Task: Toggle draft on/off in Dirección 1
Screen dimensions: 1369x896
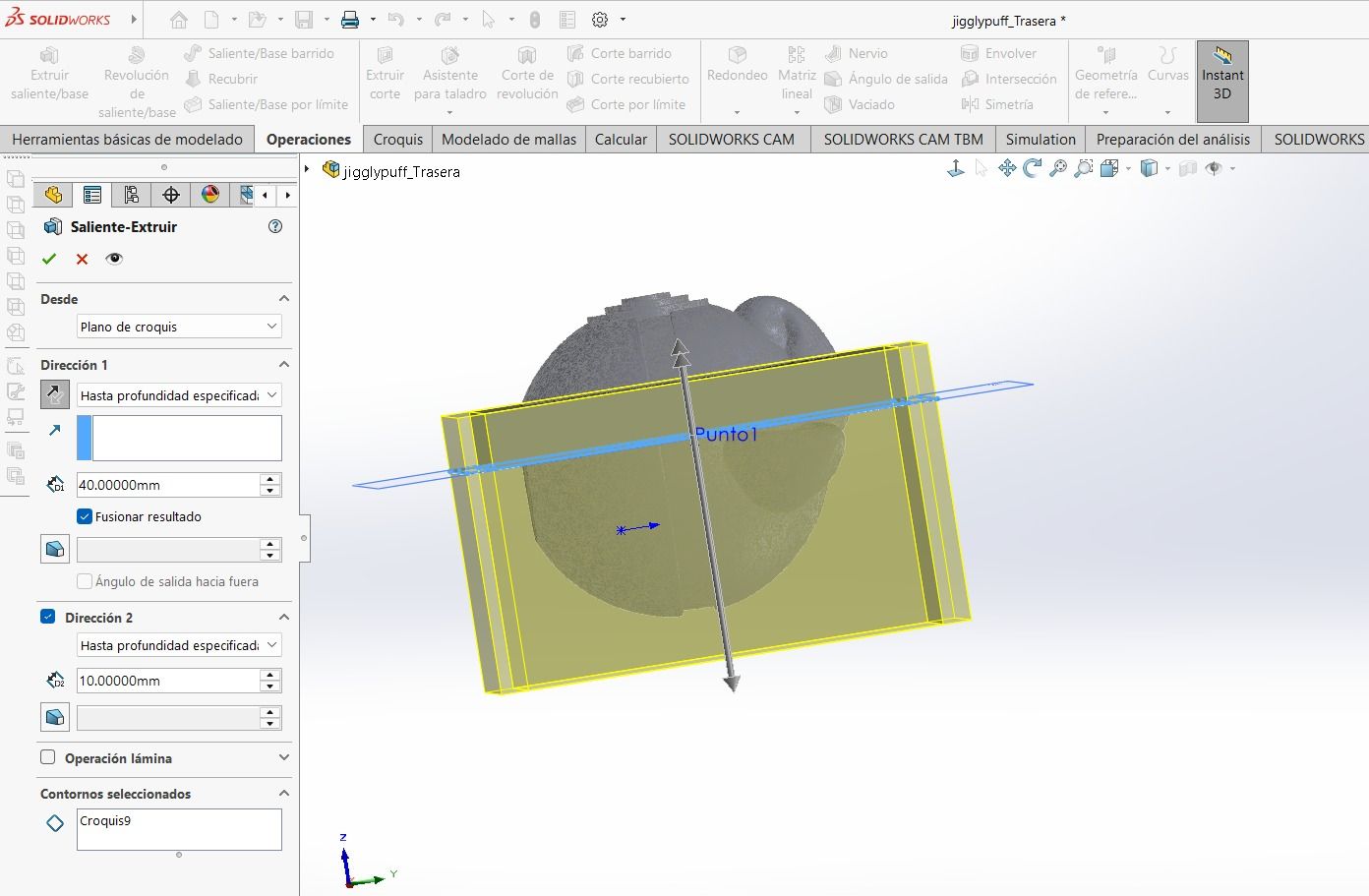Action: 55,549
